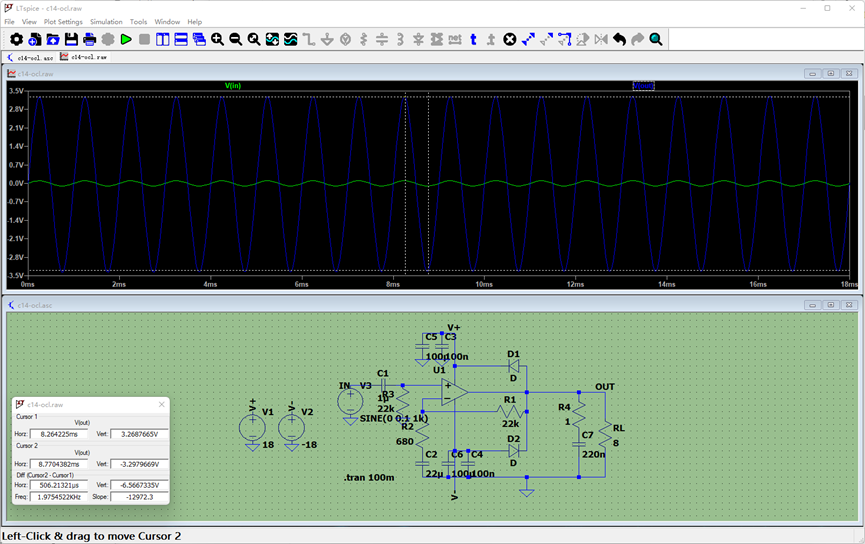
Task: Click the Slope -12972.3 field
Action: pos(139,497)
